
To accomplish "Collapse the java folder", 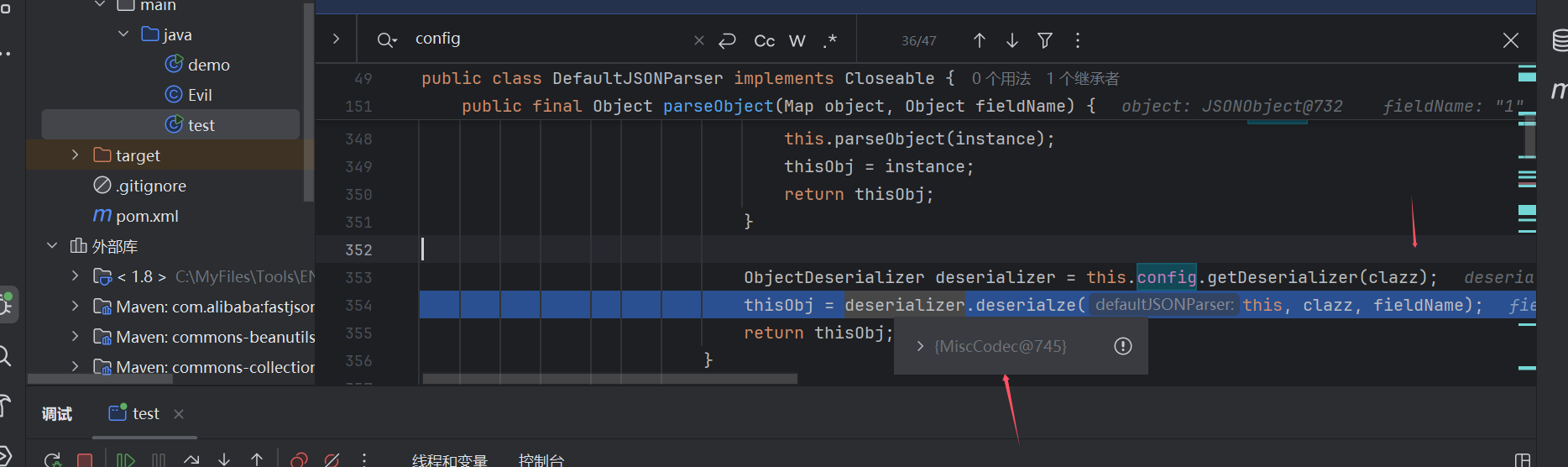I will coord(123,34).
